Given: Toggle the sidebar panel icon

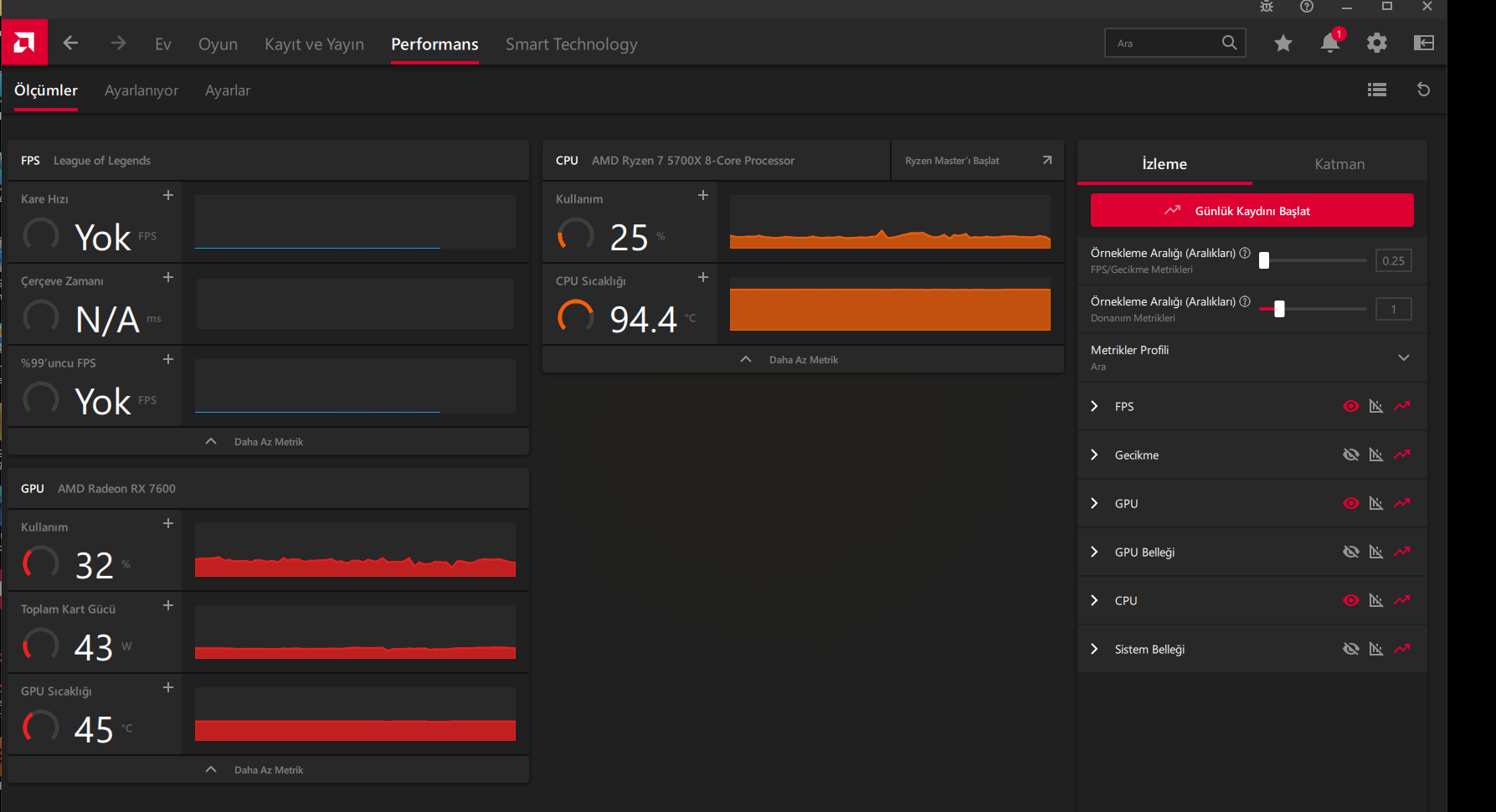Looking at the screenshot, I should pos(1424,43).
